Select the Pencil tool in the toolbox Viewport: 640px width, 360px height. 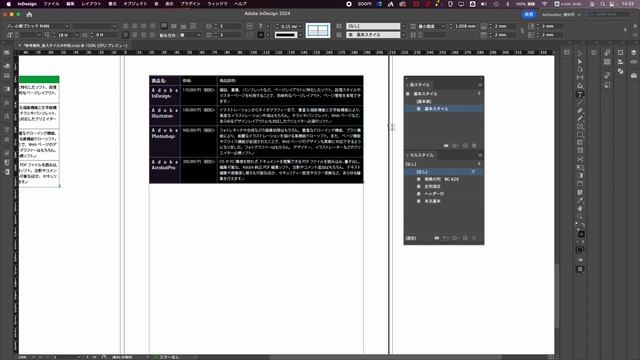click(x=580, y=119)
